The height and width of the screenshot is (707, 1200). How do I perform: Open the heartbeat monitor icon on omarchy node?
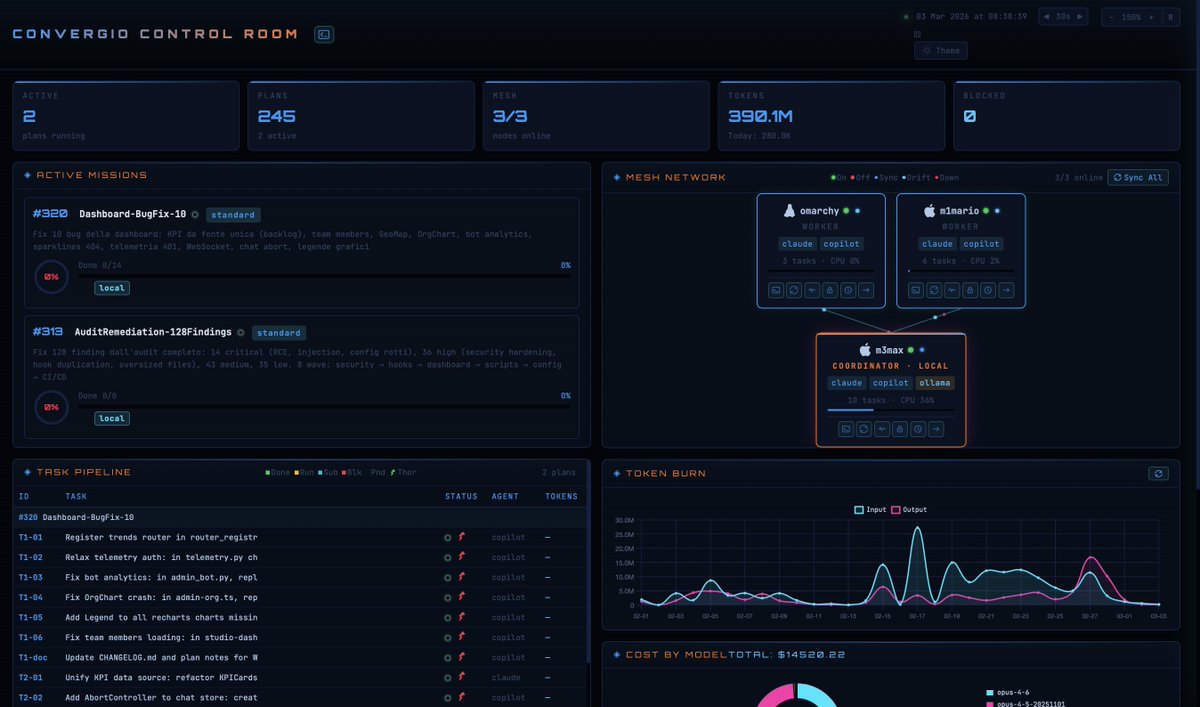(x=812, y=290)
